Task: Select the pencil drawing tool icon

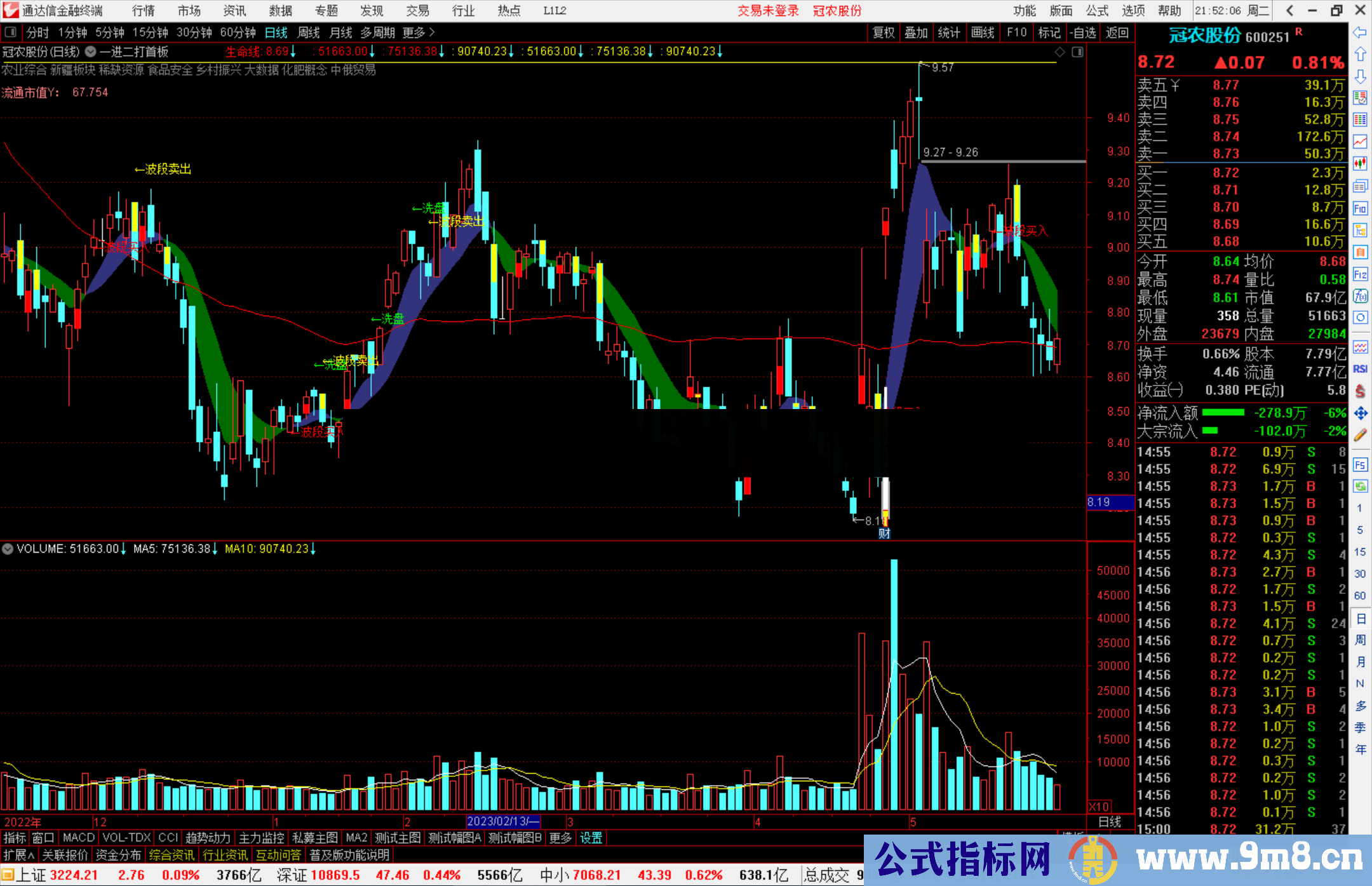Action: (x=1360, y=435)
